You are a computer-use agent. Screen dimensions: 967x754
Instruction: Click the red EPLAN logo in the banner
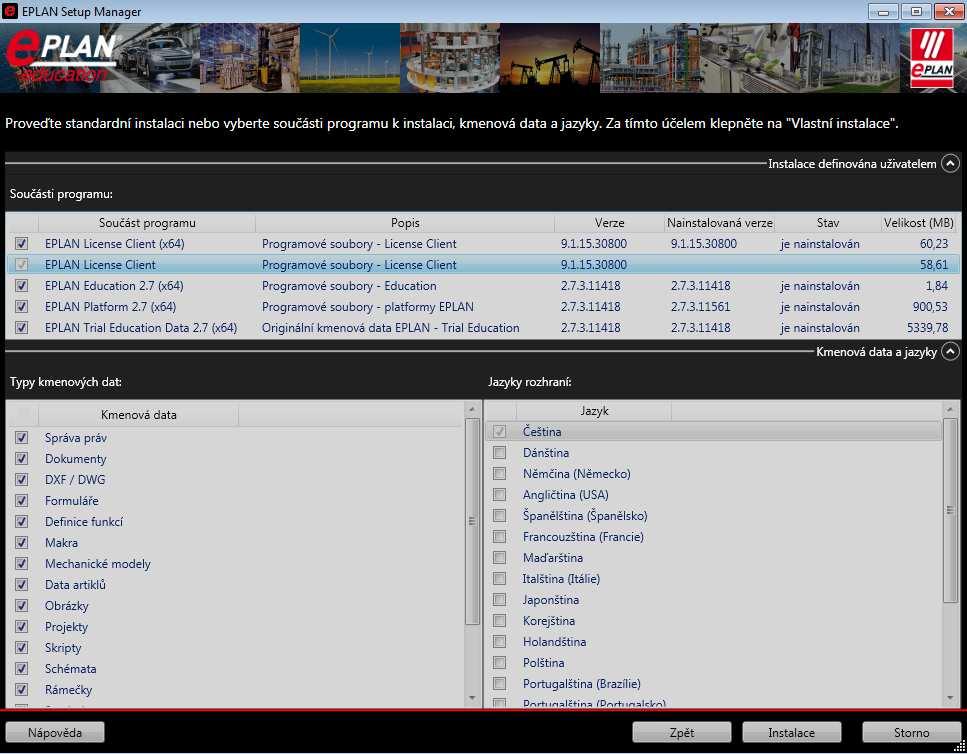pyautogui.click(x=931, y=59)
